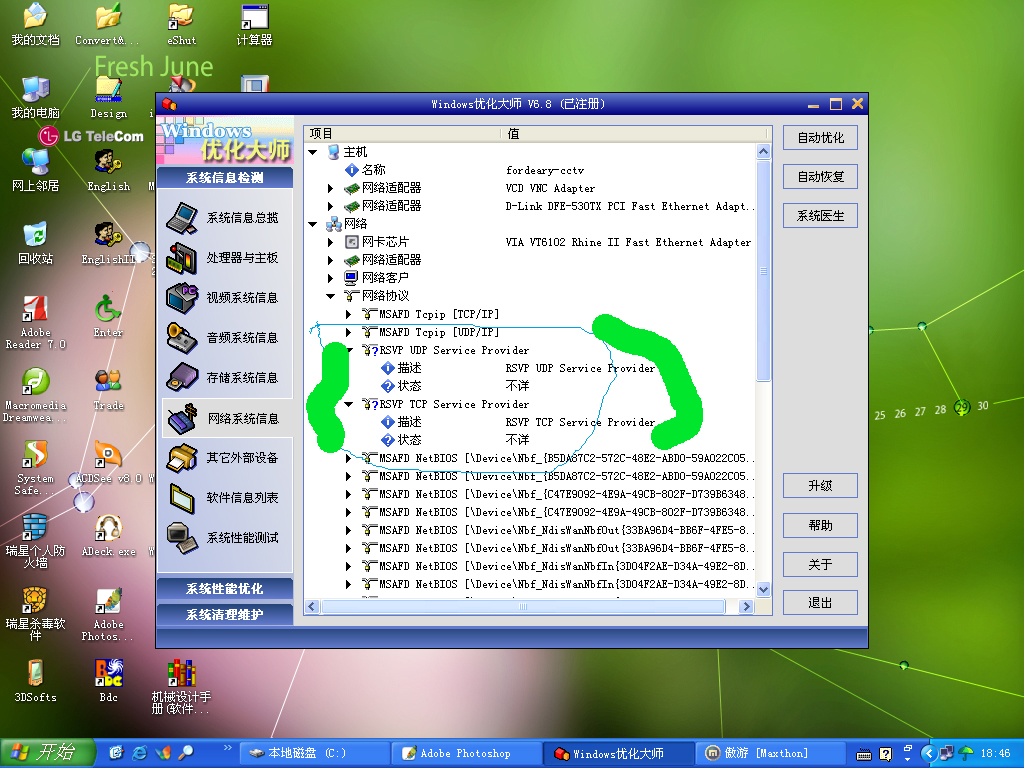Open 视频系统信息 monitor icon
The width and height of the screenshot is (1024, 768).
(182, 298)
